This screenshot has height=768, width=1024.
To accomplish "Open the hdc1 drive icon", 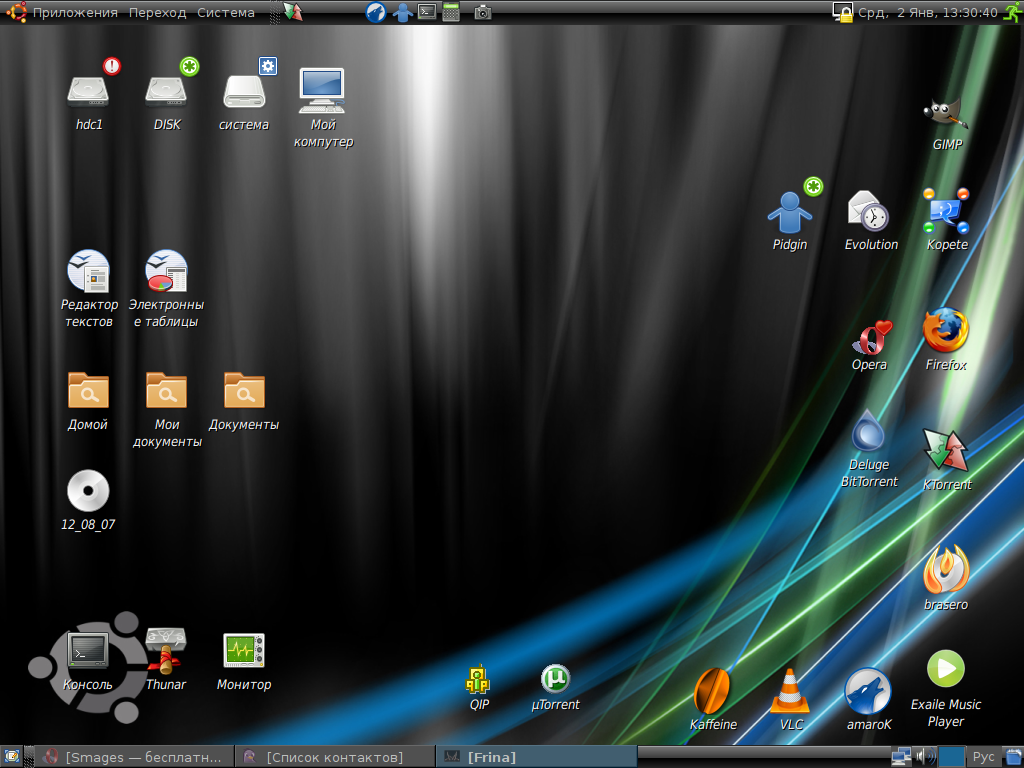I will click(x=88, y=91).
